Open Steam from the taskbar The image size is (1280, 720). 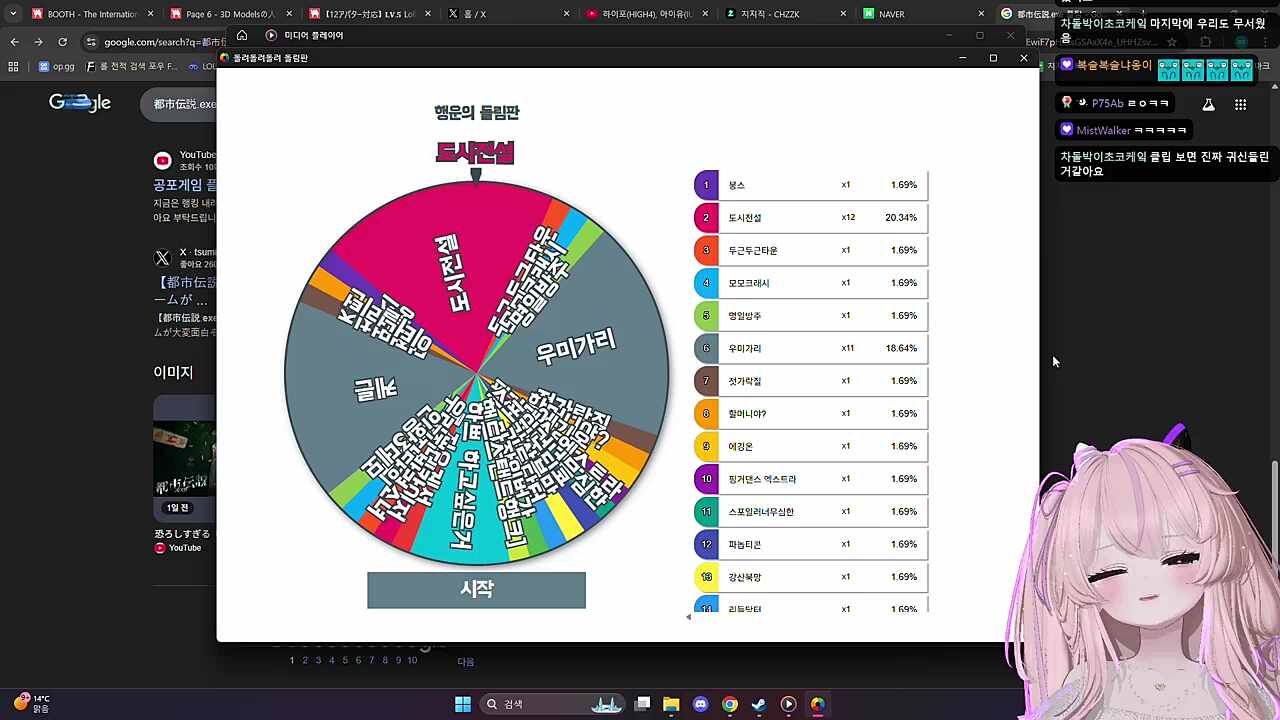pos(759,704)
